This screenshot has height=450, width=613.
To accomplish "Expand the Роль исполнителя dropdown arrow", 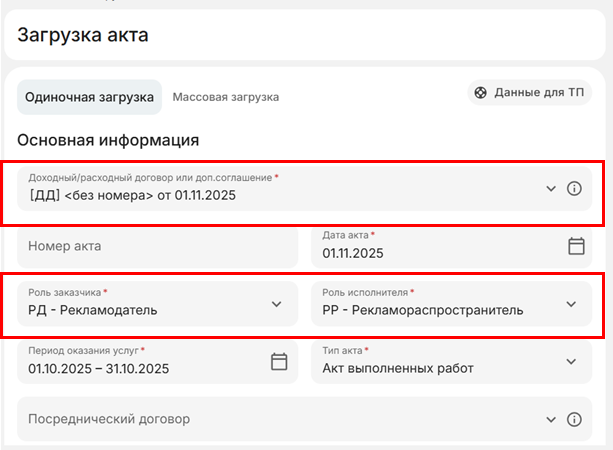I will point(571,304).
